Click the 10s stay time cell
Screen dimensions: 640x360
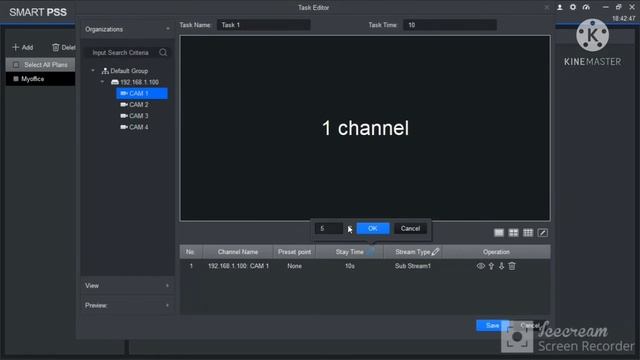tap(349, 266)
